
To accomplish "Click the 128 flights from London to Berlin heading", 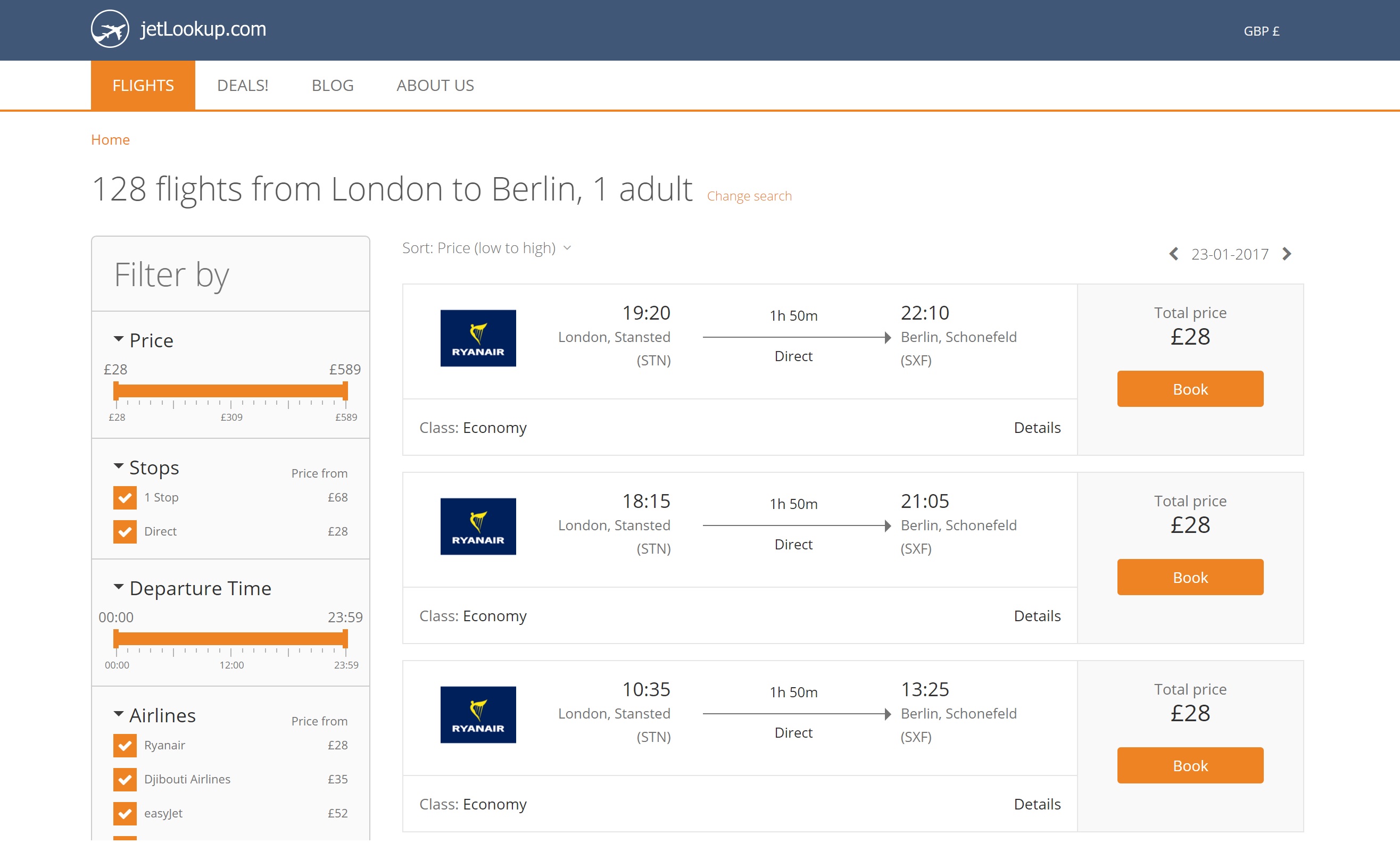I will click(x=392, y=189).
